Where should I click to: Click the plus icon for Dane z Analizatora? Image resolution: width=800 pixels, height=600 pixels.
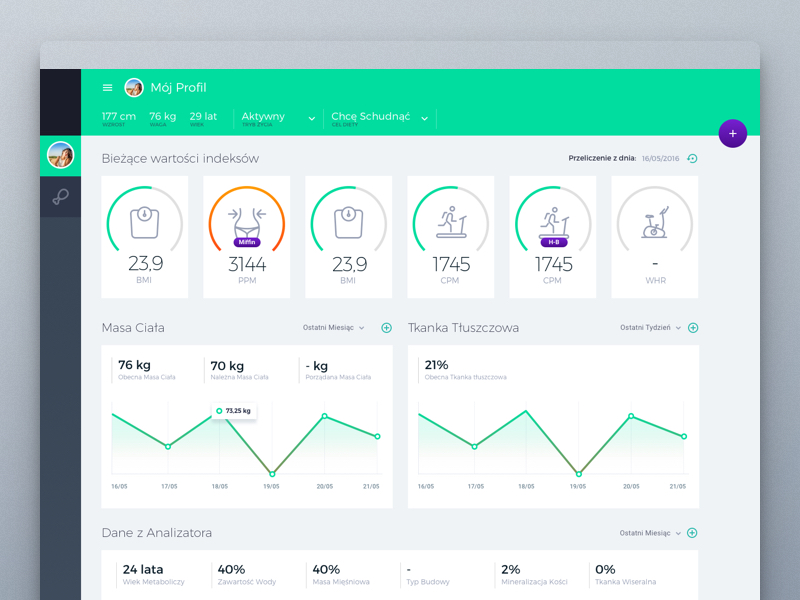(692, 533)
